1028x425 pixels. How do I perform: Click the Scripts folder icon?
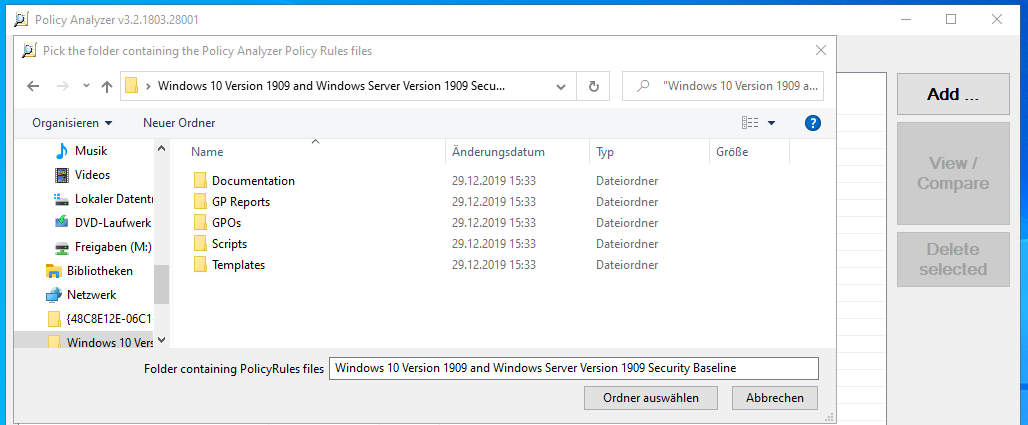pos(200,243)
